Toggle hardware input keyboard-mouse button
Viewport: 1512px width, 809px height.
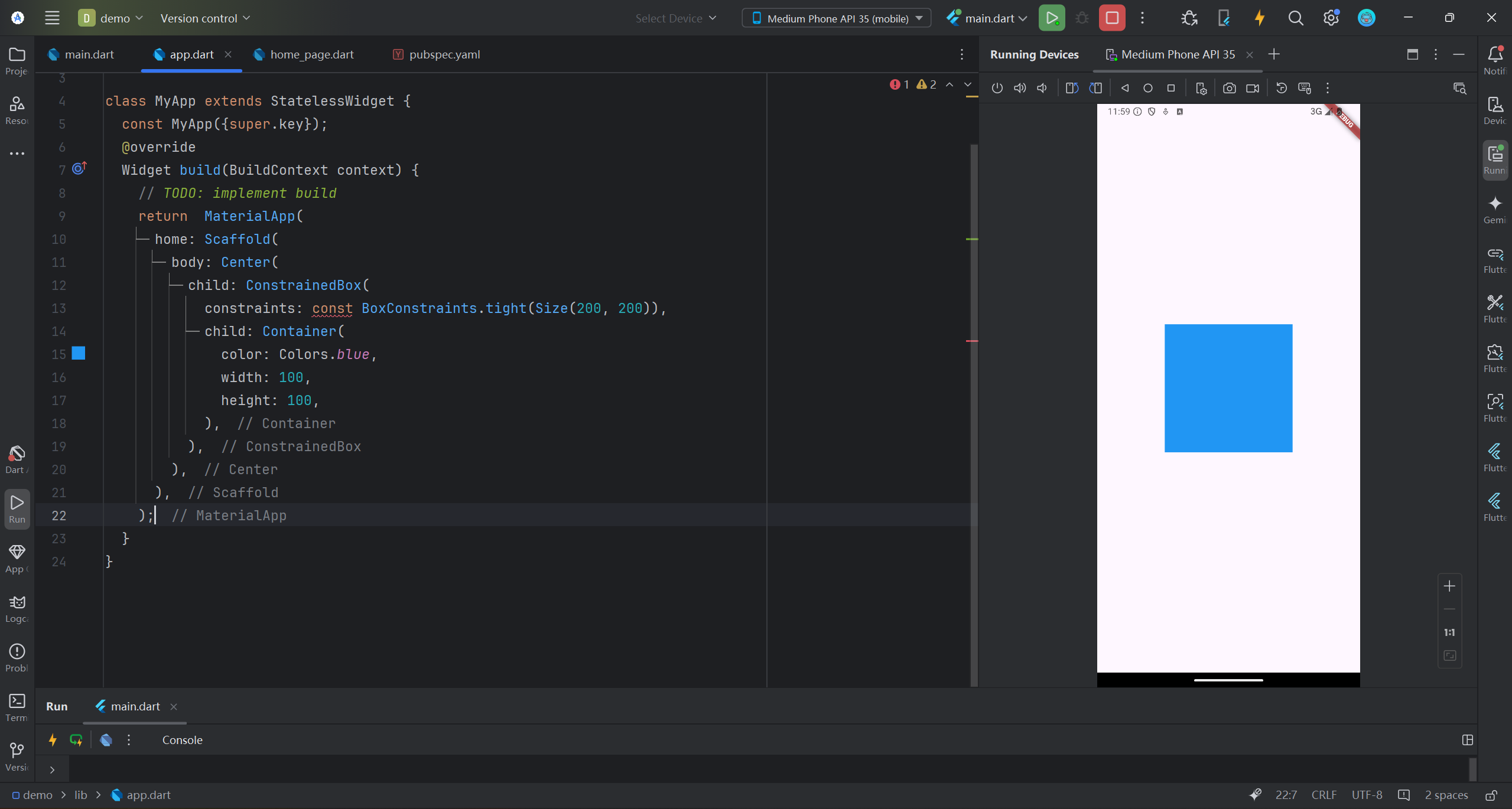(1305, 88)
